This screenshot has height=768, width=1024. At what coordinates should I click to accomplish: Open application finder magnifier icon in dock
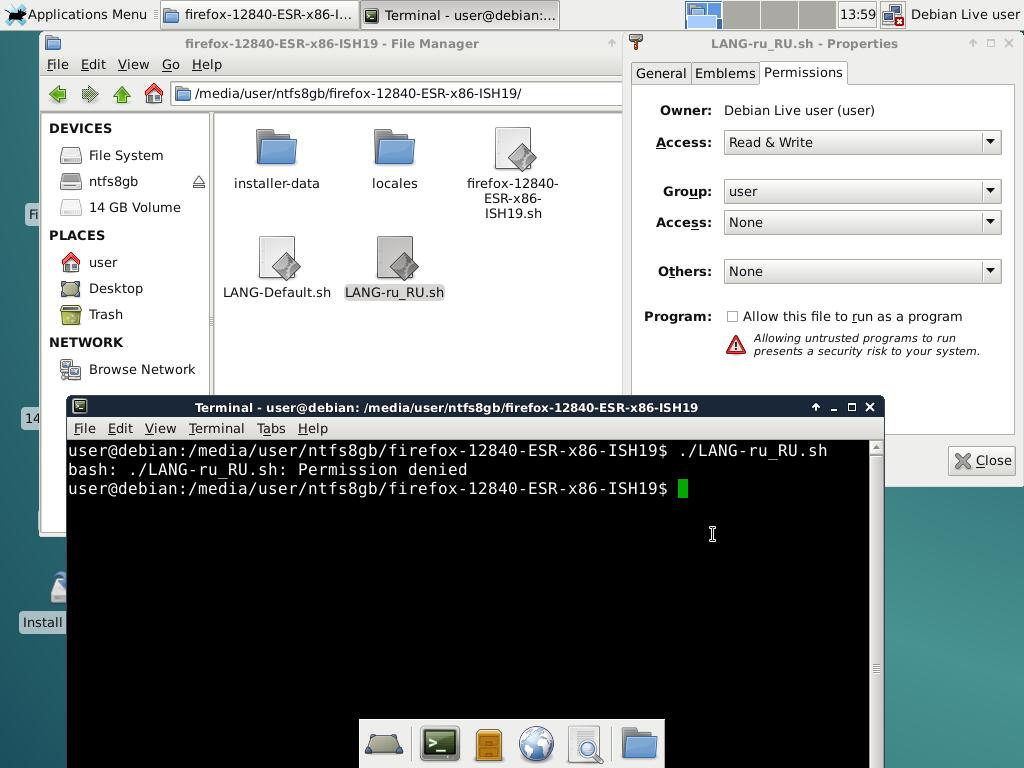[585, 744]
